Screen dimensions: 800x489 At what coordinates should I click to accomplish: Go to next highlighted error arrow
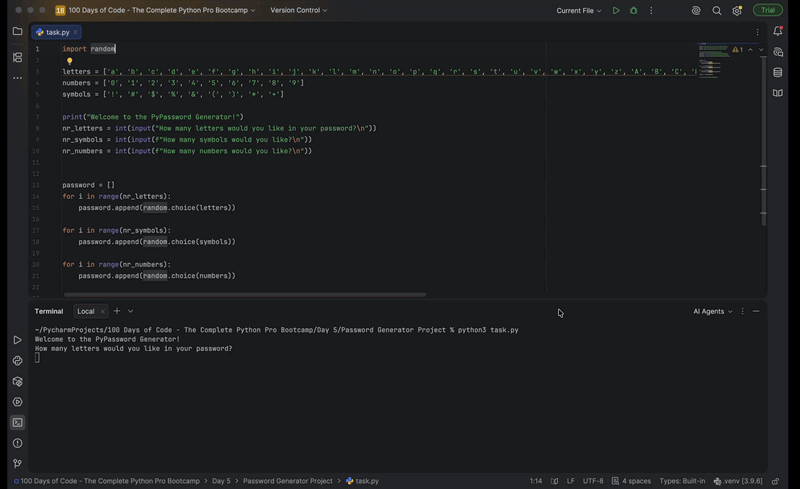click(x=761, y=50)
